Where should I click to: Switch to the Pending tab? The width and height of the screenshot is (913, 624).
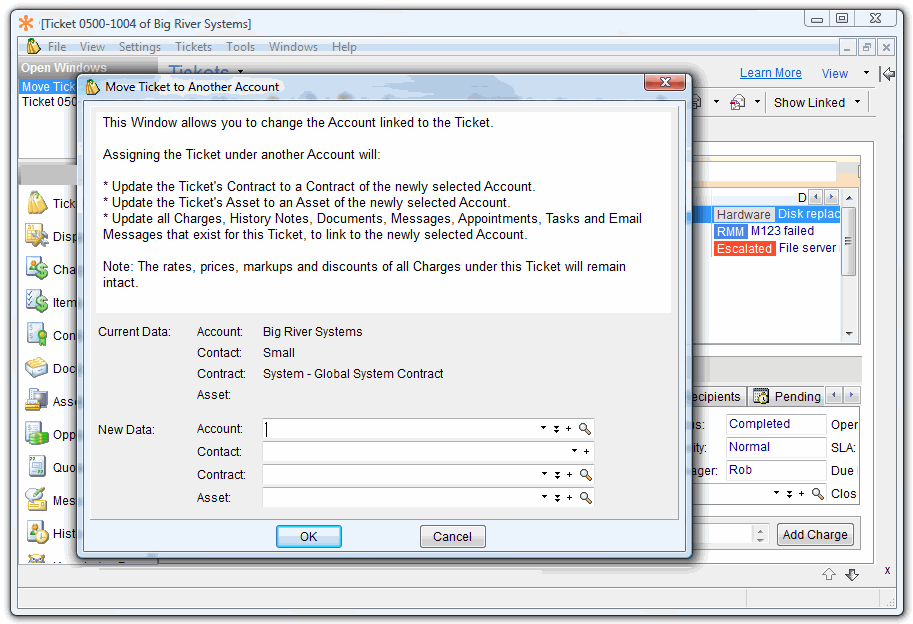(787, 396)
